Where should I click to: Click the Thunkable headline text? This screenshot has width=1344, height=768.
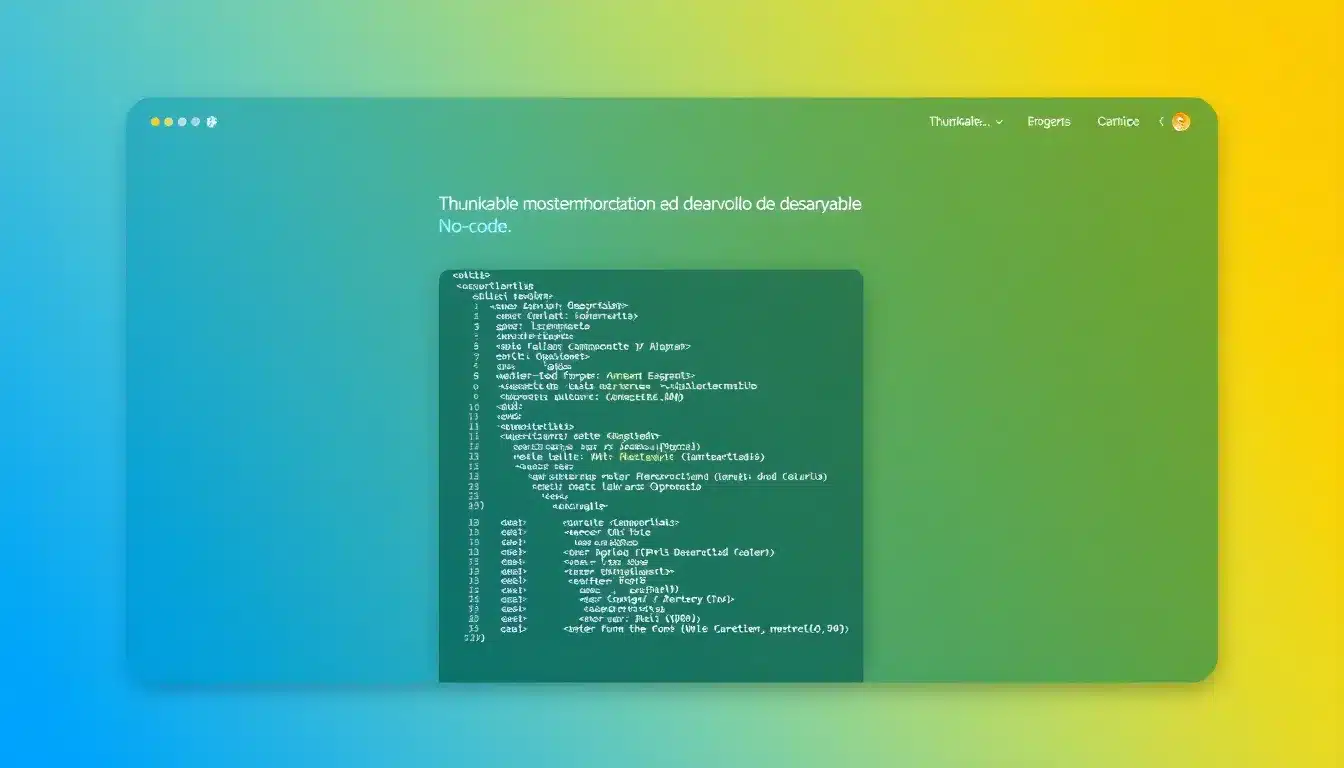click(x=649, y=204)
